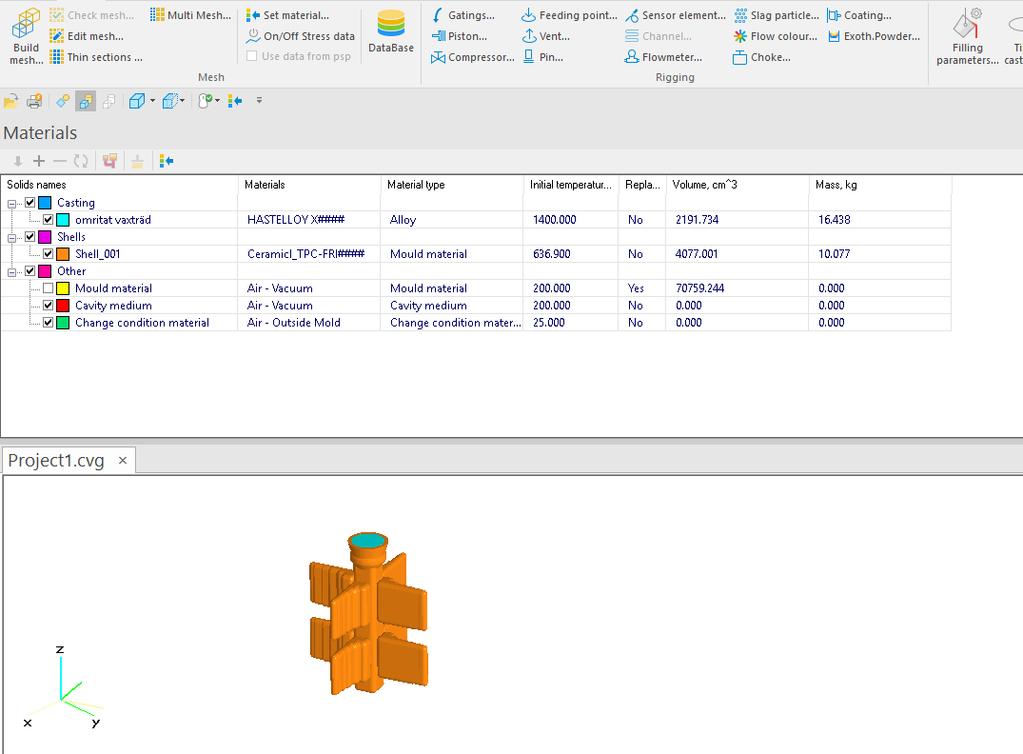Open the transparent cube view dropdown arrow
The image size is (1023, 754).
pos(182,101)
